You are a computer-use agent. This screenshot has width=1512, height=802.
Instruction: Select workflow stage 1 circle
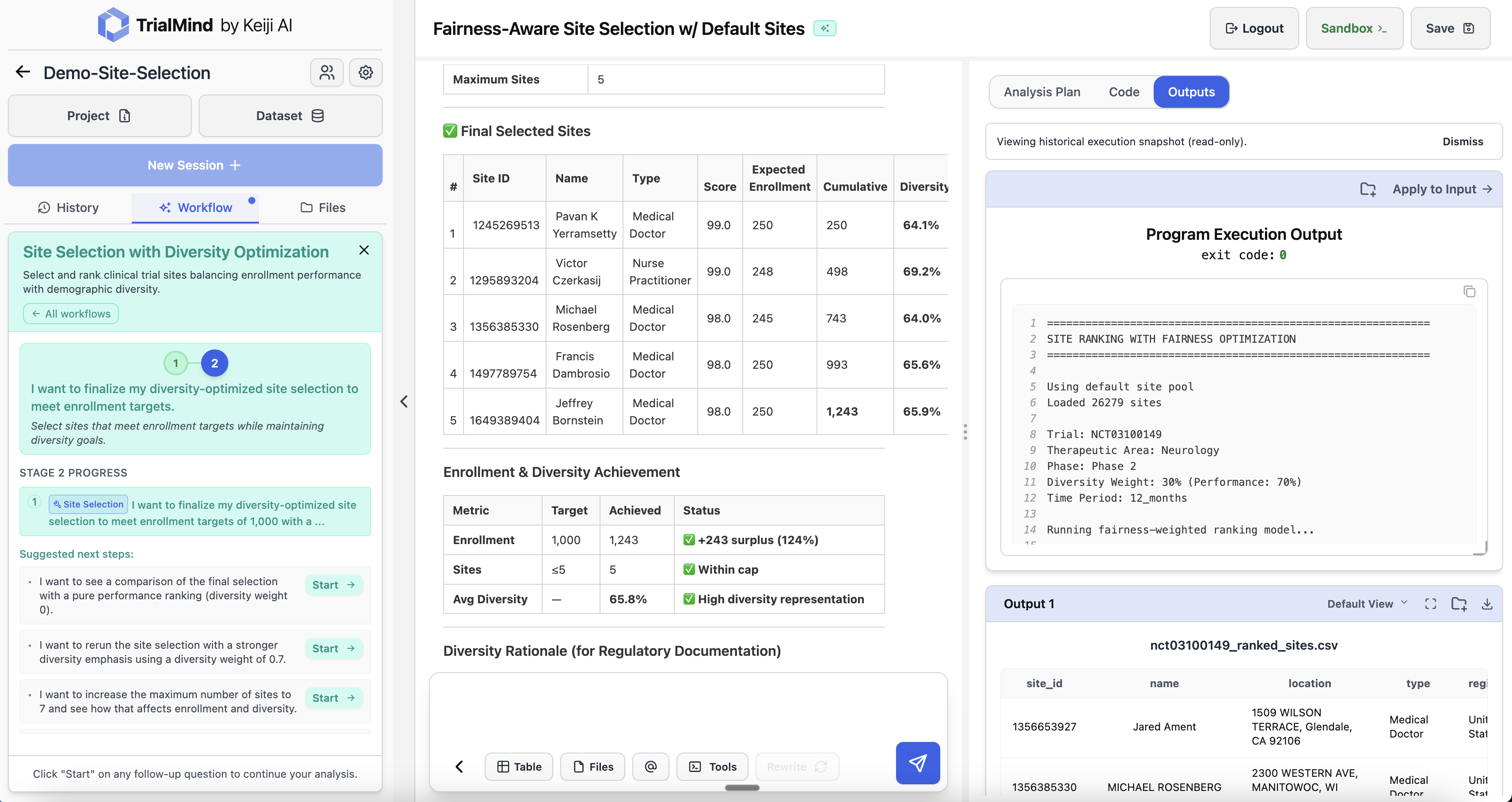(x=175, y=363)
